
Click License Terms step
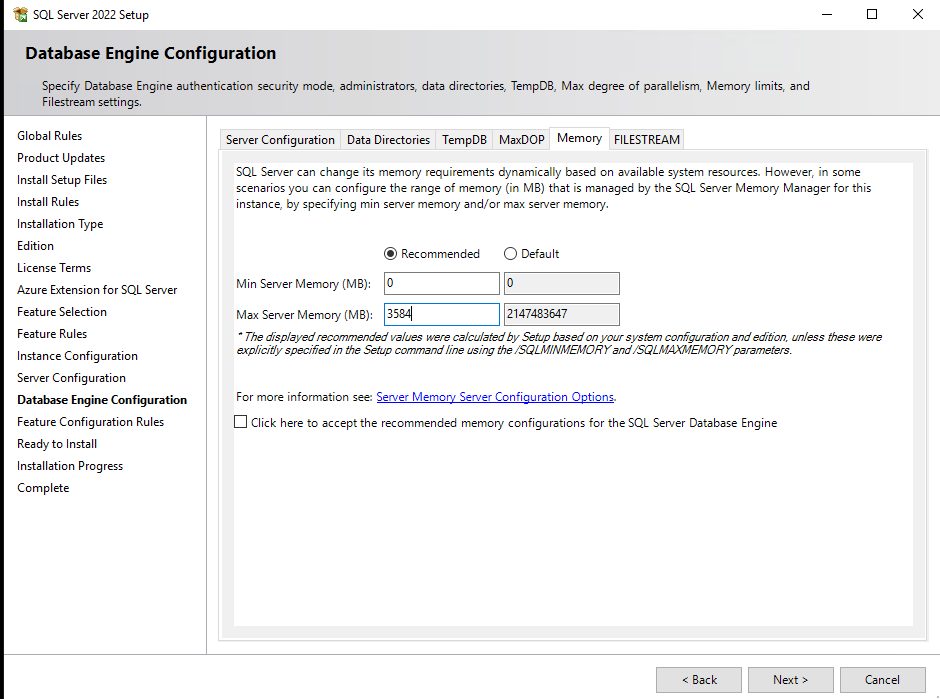point(54,268)
